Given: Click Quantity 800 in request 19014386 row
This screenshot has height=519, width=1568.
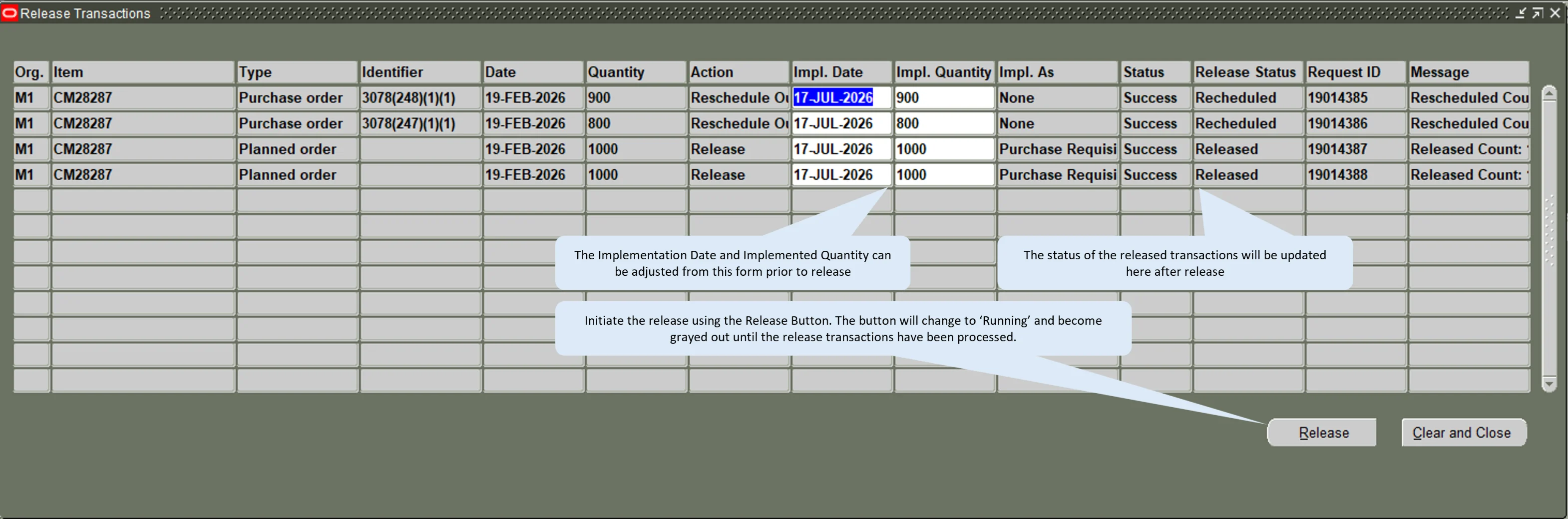Looking at the screenshot, I should (x=637, y=123).
